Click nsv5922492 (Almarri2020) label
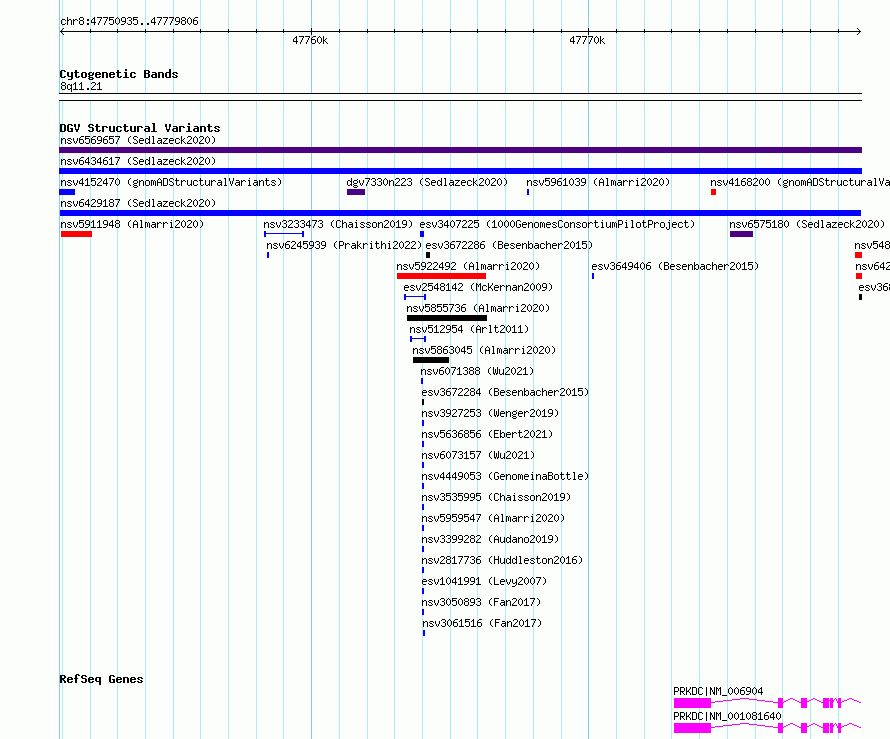The height and width of the screenshot is (739, 890). pyautogui.click(x=468, y=266)
